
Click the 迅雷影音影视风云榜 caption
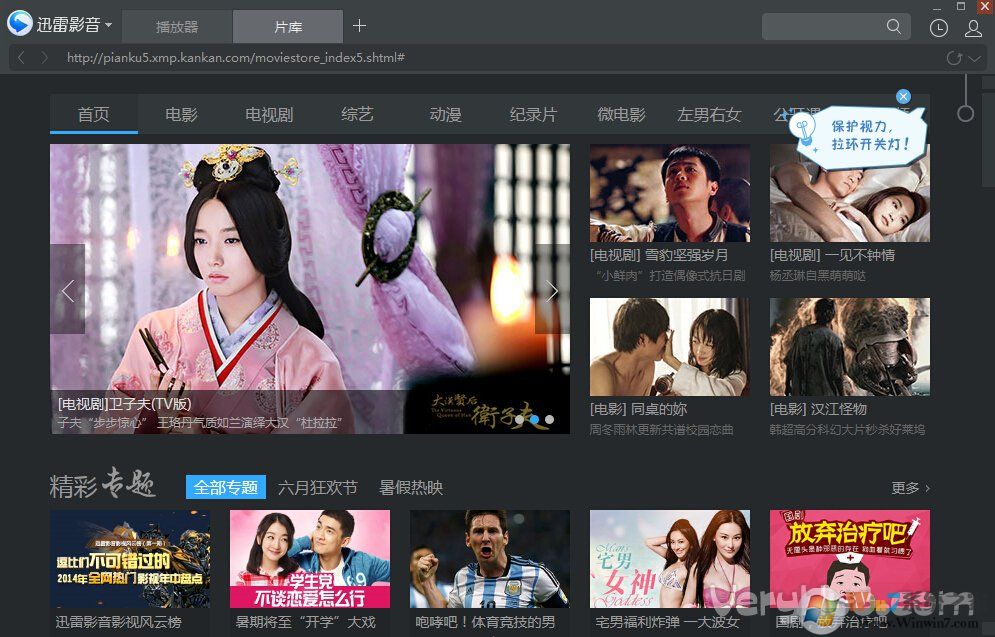(118, 622)
